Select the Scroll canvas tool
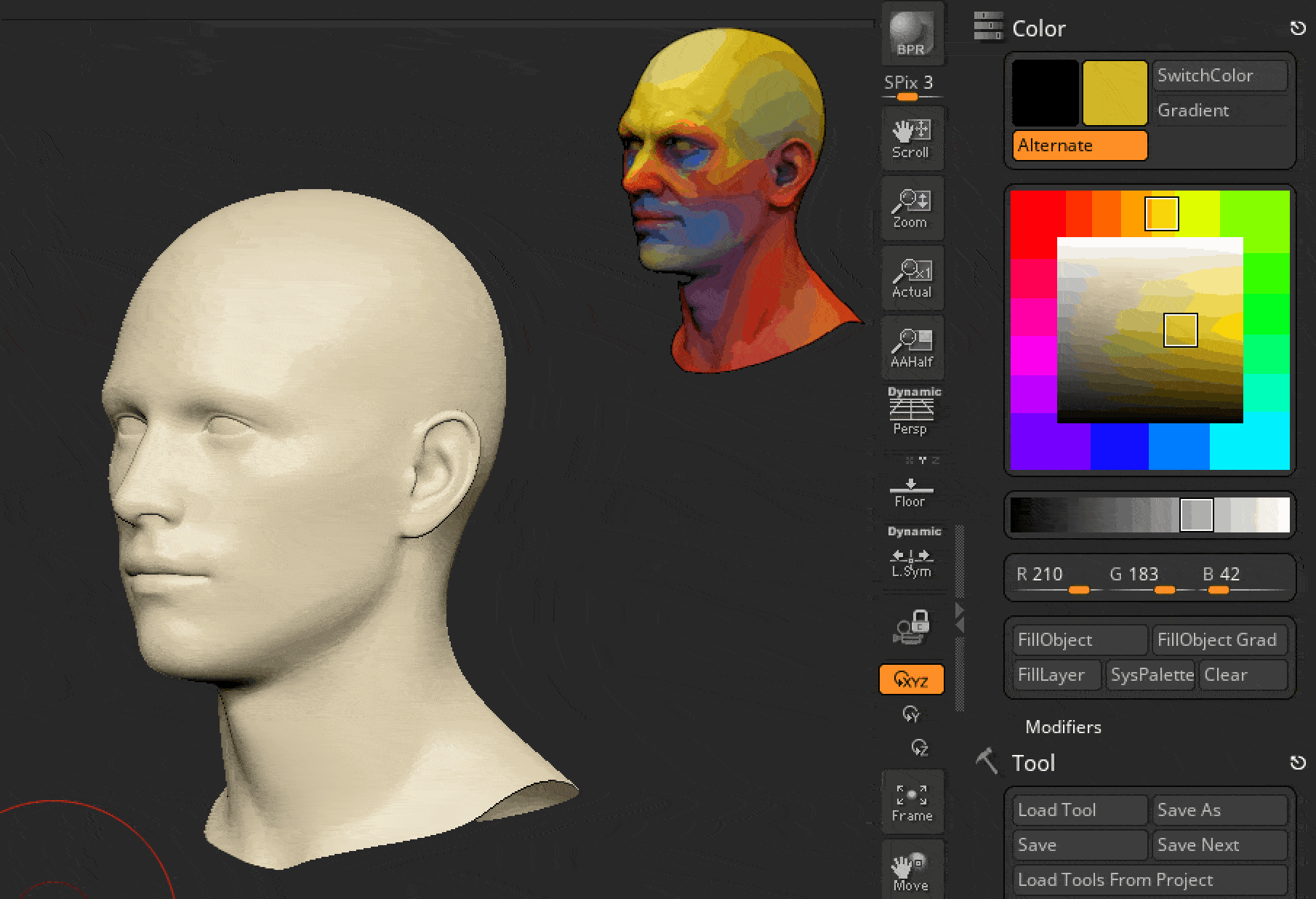The height and width of the screenshot is (899, 1316). pos(912,138)
